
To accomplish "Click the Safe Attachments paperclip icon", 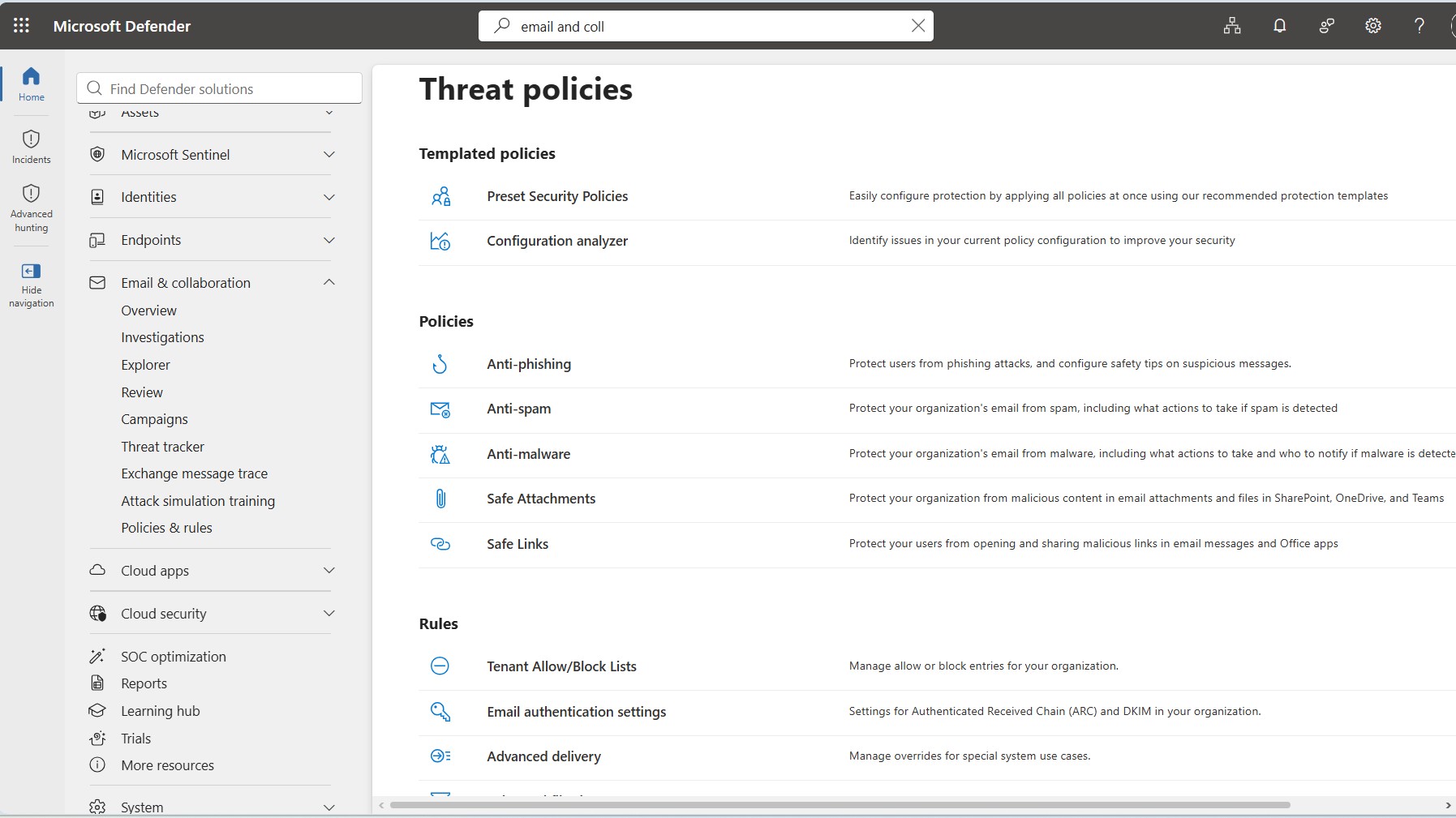I will 440,499.
